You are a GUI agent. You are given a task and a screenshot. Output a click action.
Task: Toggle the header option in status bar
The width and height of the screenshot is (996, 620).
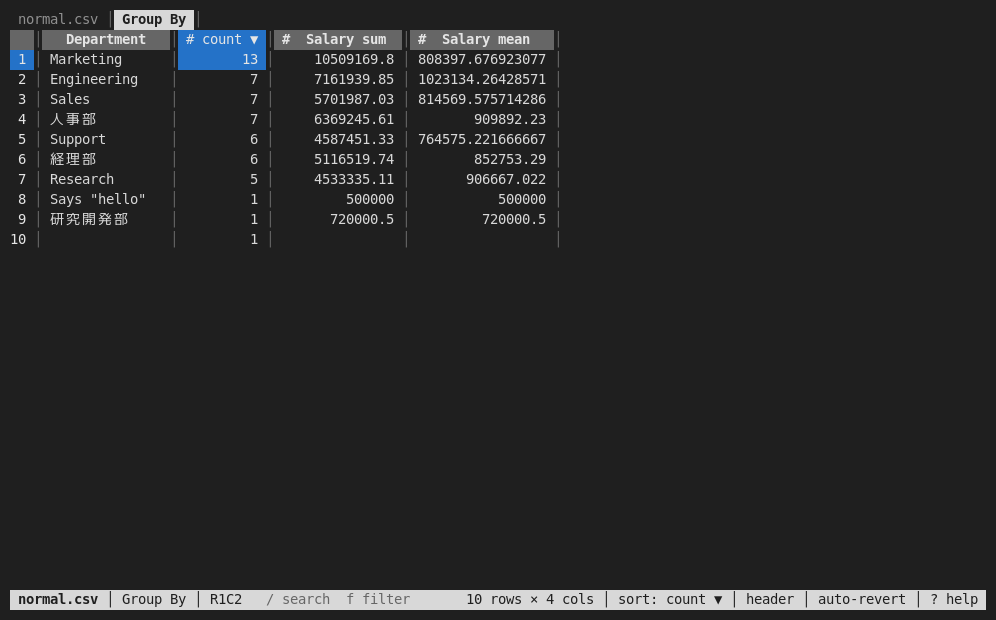tap(770, 600)
